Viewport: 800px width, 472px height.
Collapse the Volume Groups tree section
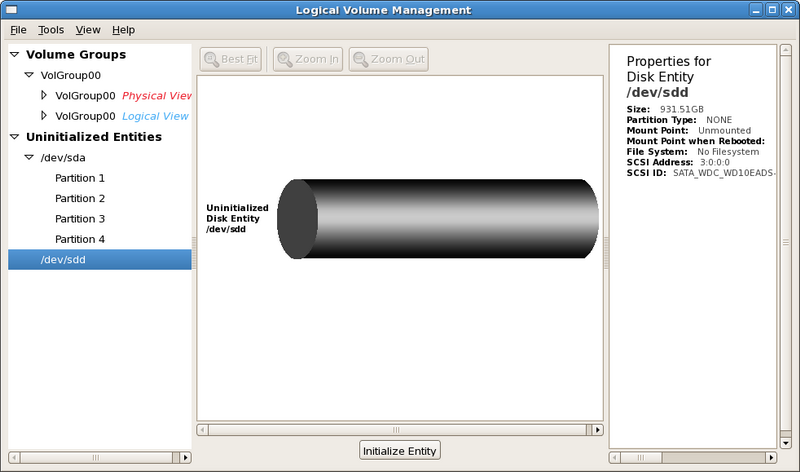(14, 54)
